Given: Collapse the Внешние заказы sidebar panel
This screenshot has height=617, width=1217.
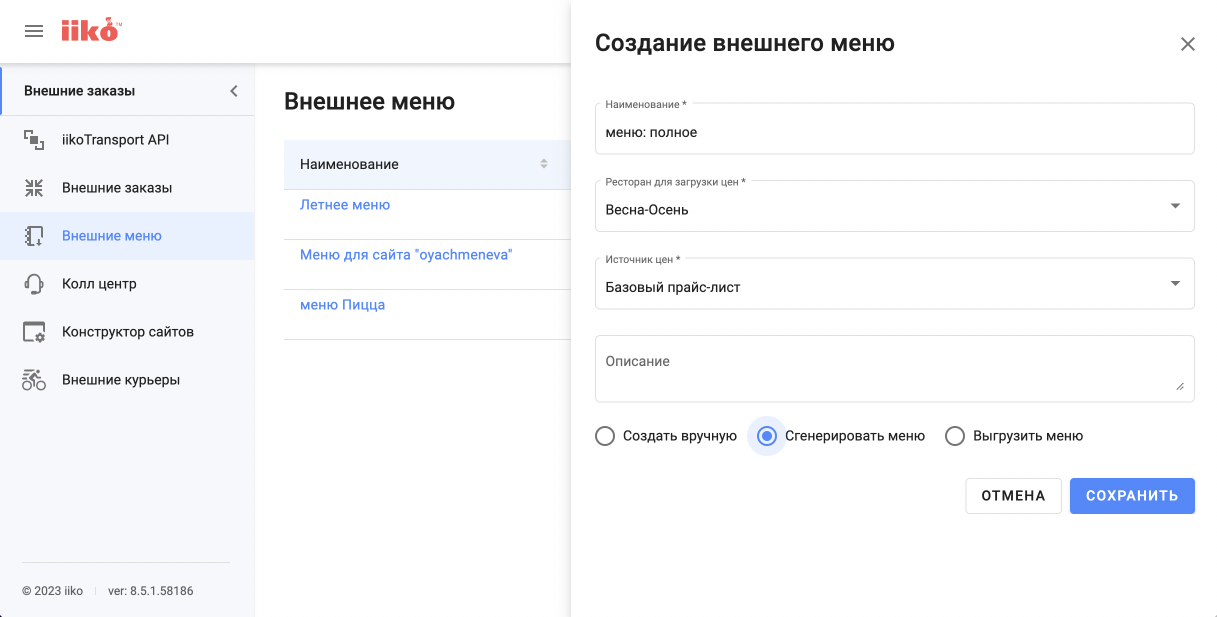Looking at the screenshot, I should point(233,89).
